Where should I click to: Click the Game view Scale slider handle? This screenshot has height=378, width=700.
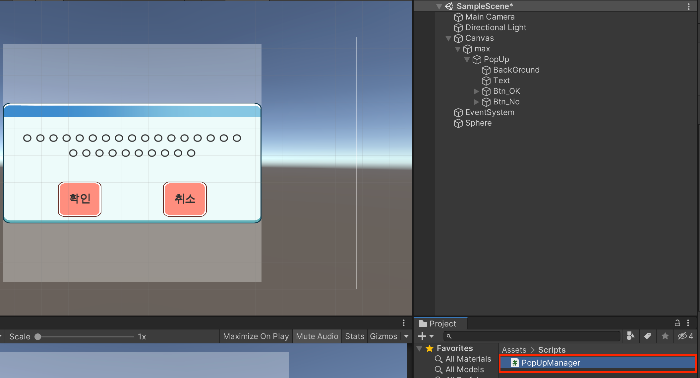[38, 337]
